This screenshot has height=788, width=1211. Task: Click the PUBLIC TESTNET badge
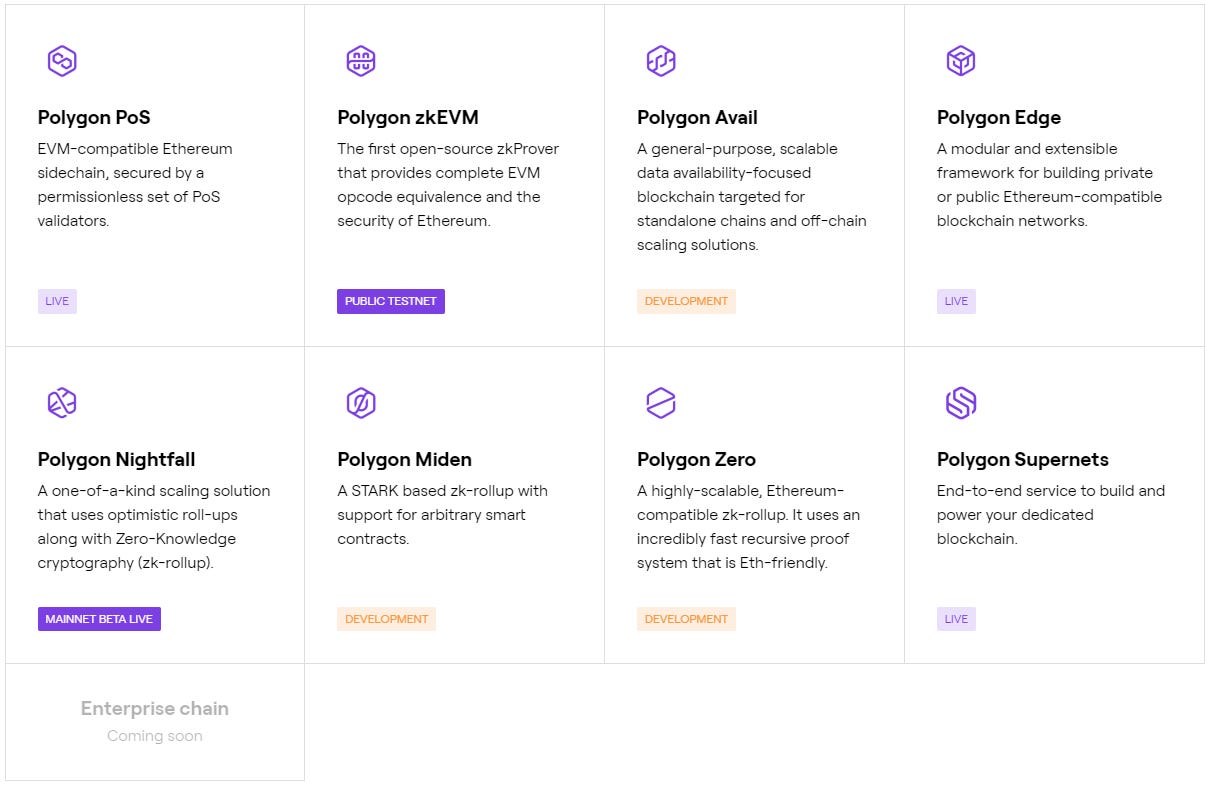point(391,301)
